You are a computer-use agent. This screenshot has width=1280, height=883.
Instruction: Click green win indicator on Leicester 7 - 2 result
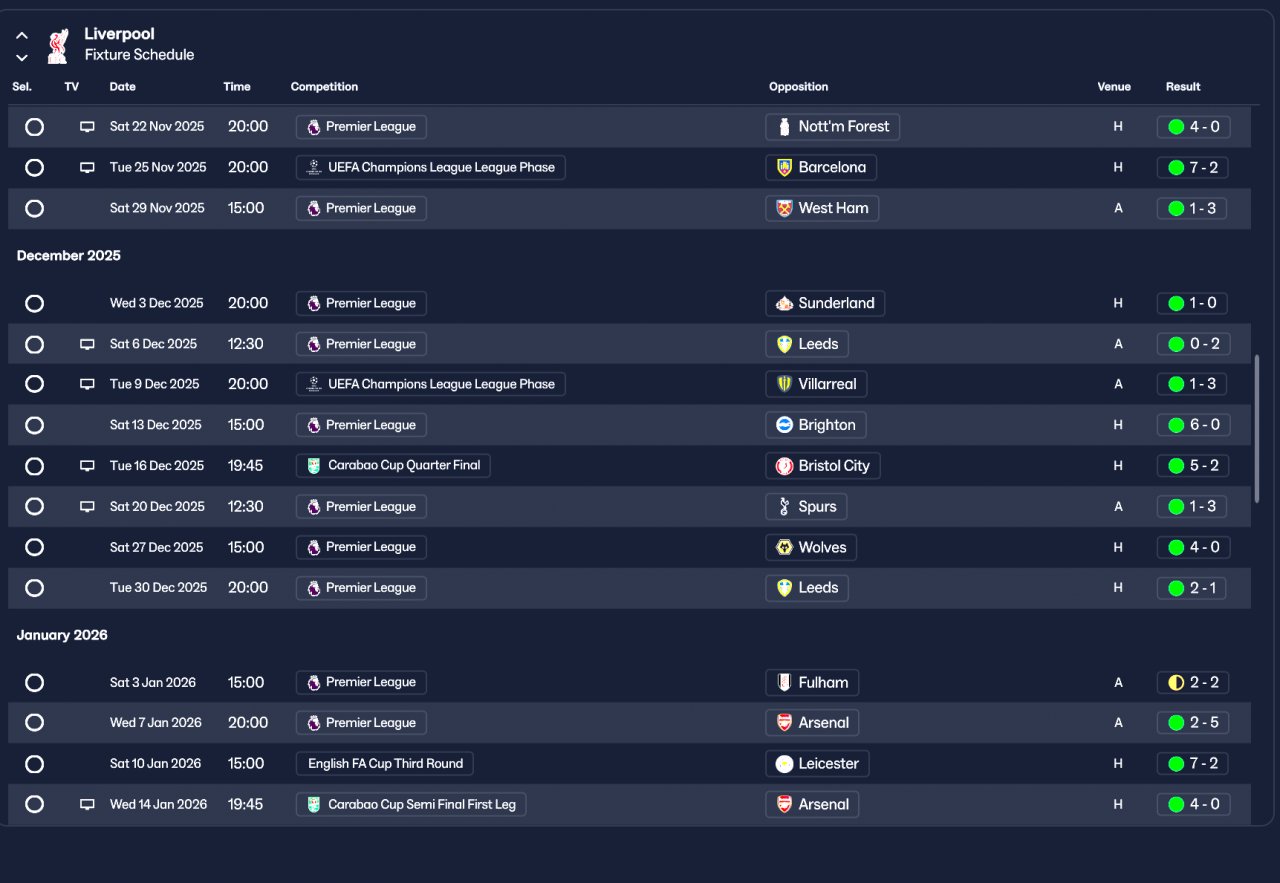pyautogui.click(x=1176, y=764)
